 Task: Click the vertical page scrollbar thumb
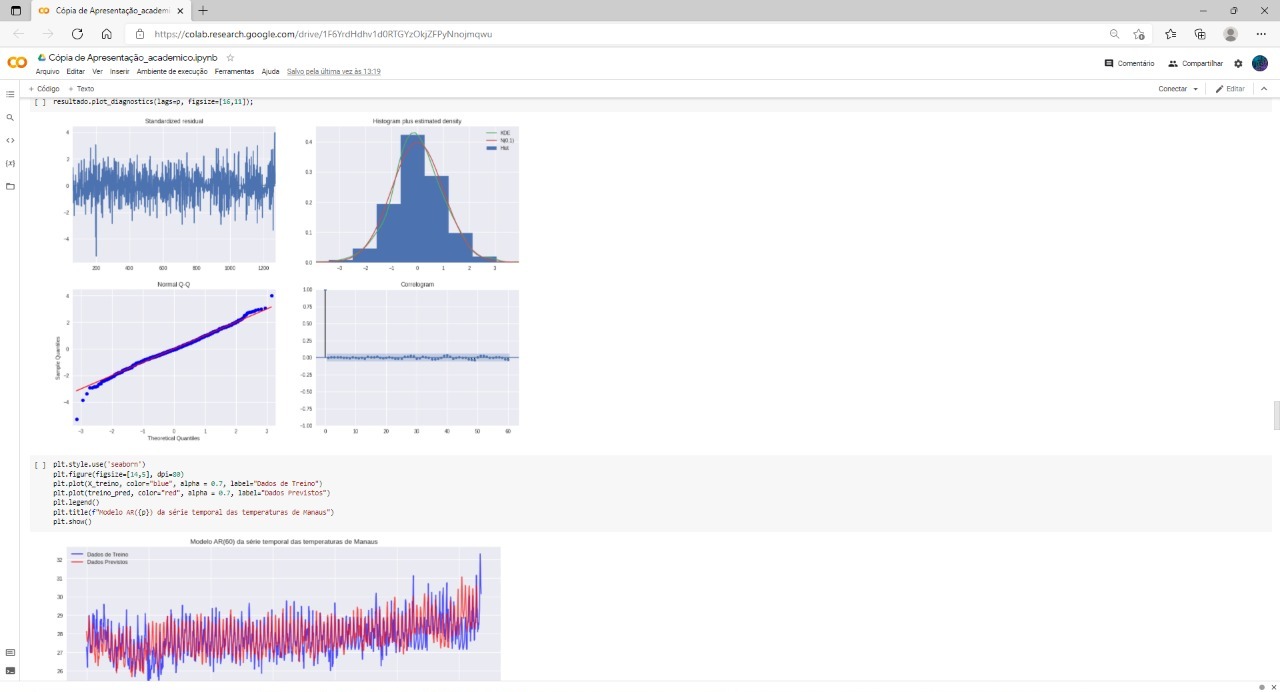(x=1275, y=415)
